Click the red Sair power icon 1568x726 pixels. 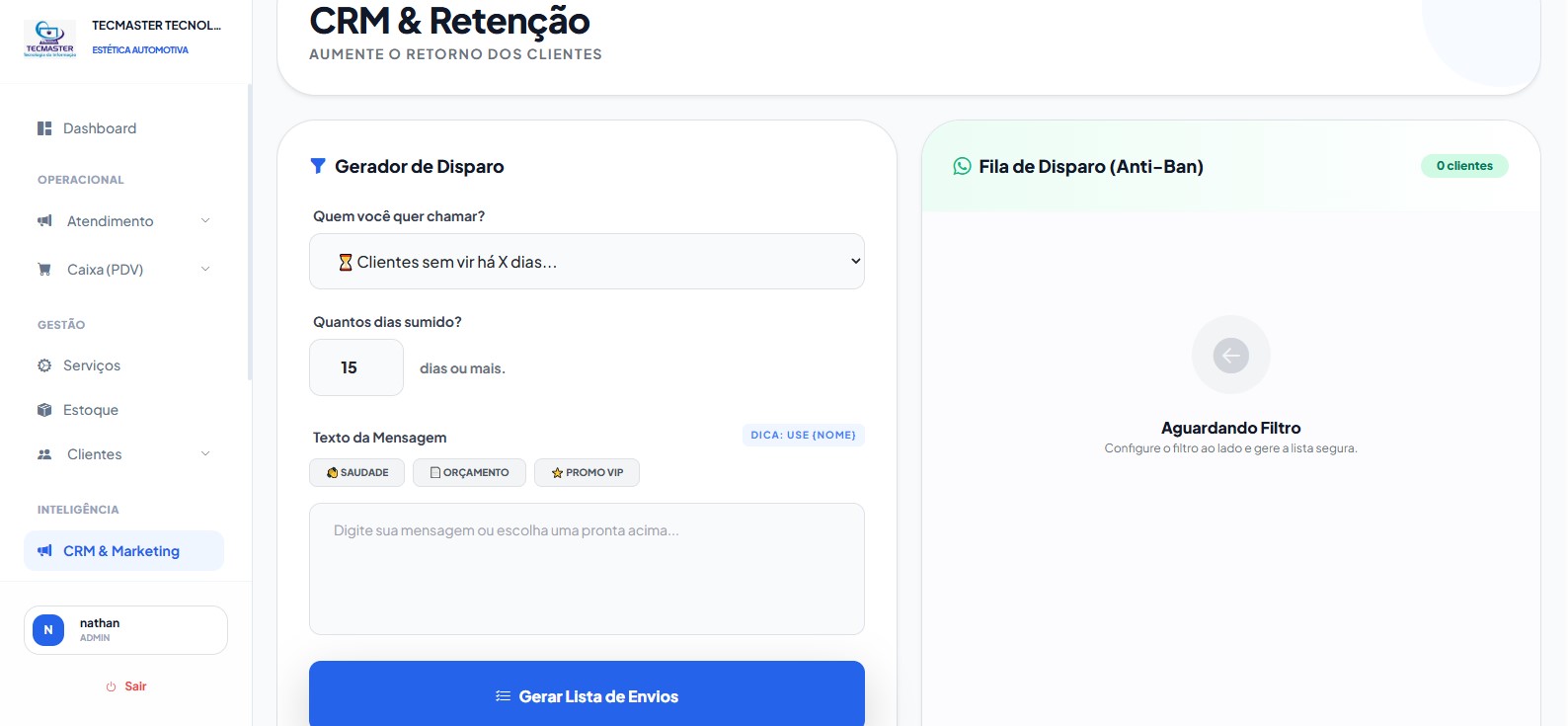pos(112,686)
